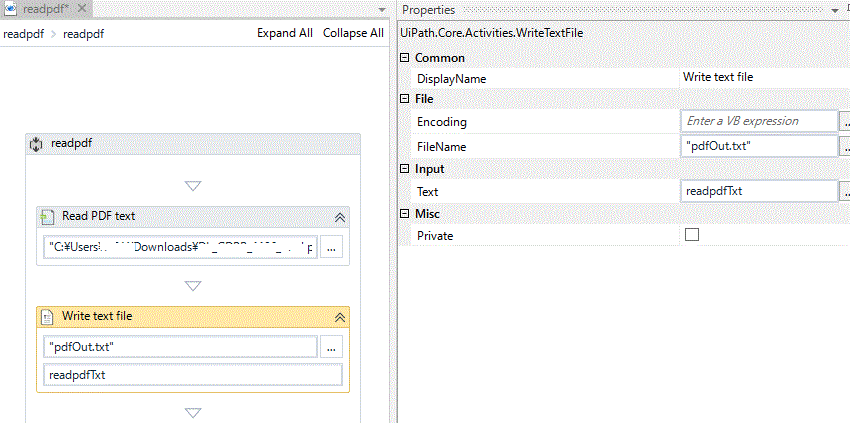The width and height of the screenshot is (850, 423).
Task: Click the FileName property field
Action: 759,146
